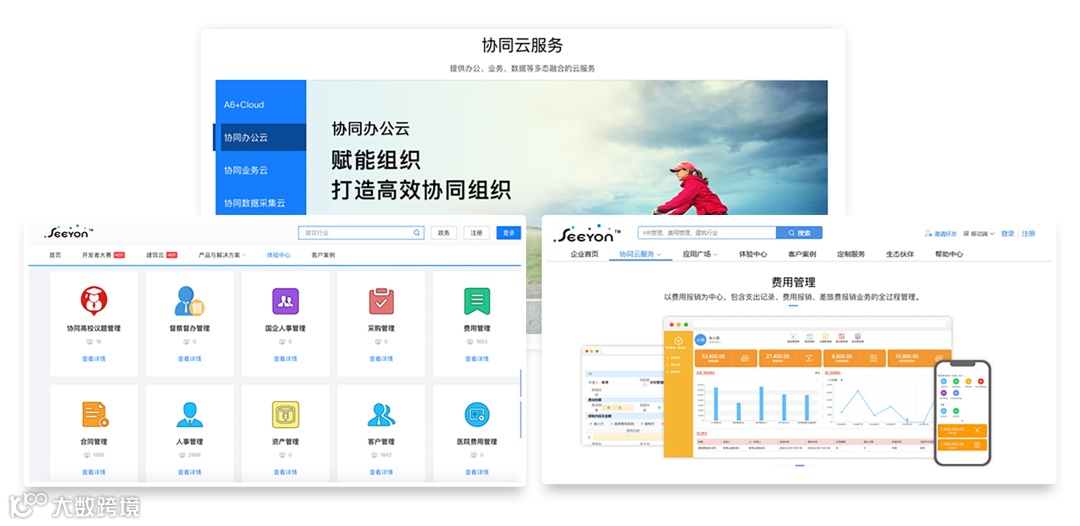Click 查看详情 under 协同高校议题管理

coord(94,359)
